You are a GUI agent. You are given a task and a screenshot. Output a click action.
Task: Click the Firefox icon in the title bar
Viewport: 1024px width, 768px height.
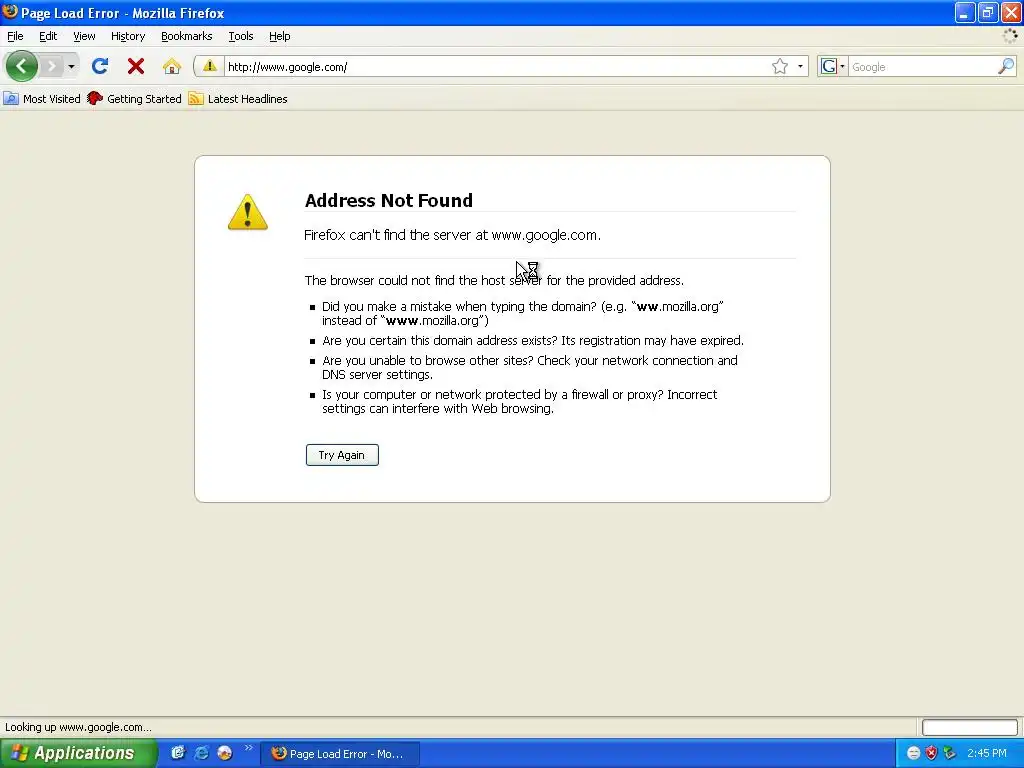pyautogui.click(x=10, y=12)
